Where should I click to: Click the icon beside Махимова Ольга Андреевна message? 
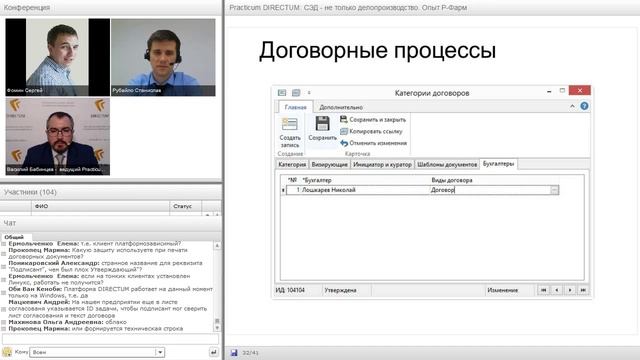[x=4, y=322]
